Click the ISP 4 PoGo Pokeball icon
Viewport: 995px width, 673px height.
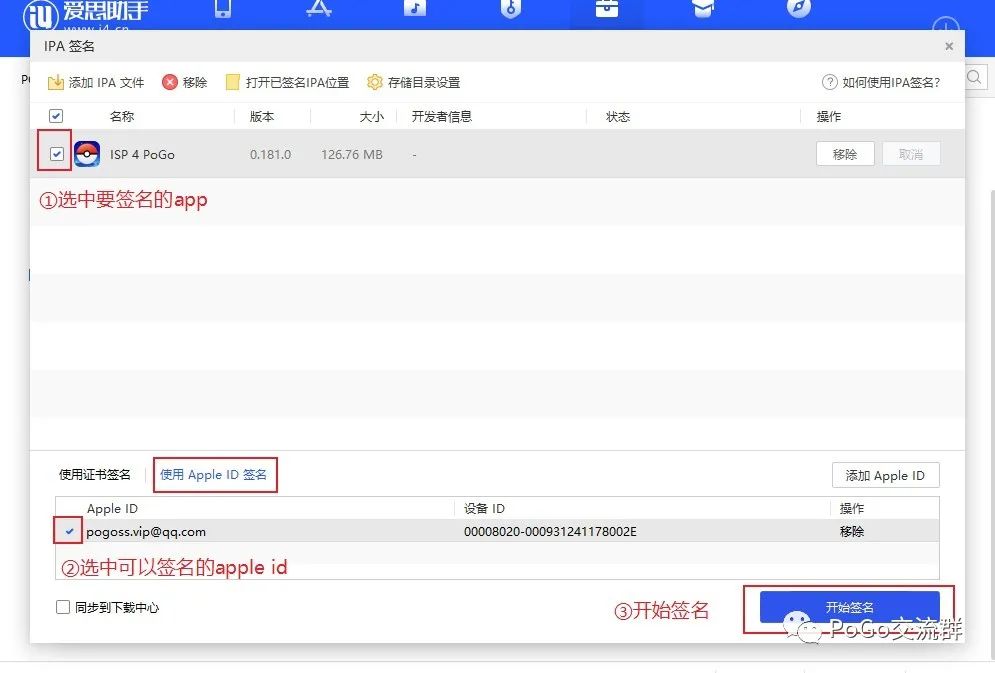(87, 154)
